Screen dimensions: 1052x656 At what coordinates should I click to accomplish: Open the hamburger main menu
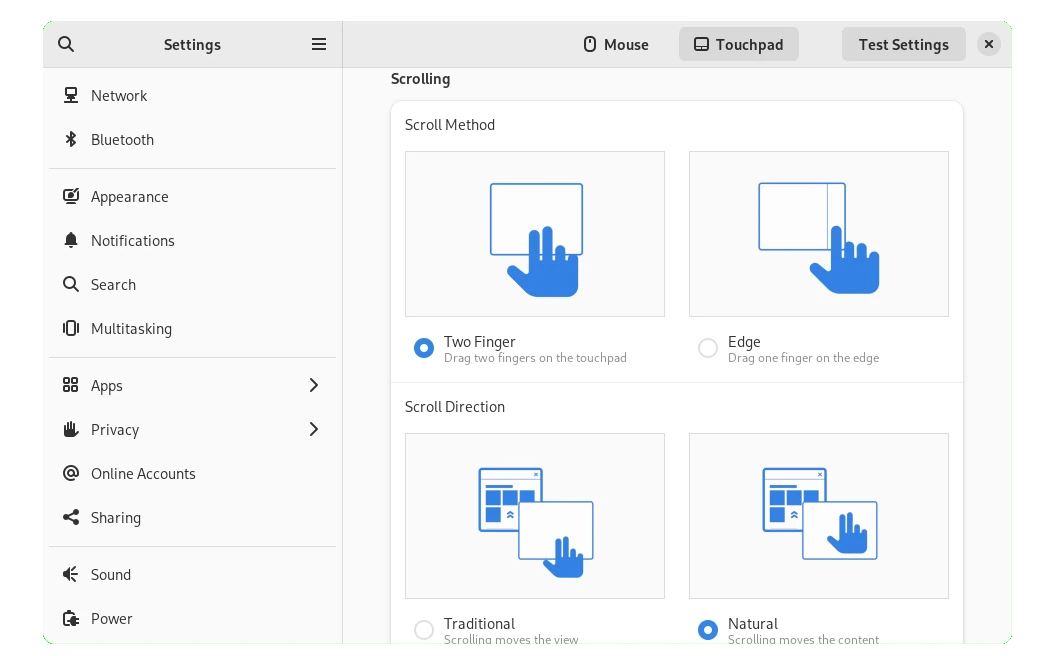(319, 44)
